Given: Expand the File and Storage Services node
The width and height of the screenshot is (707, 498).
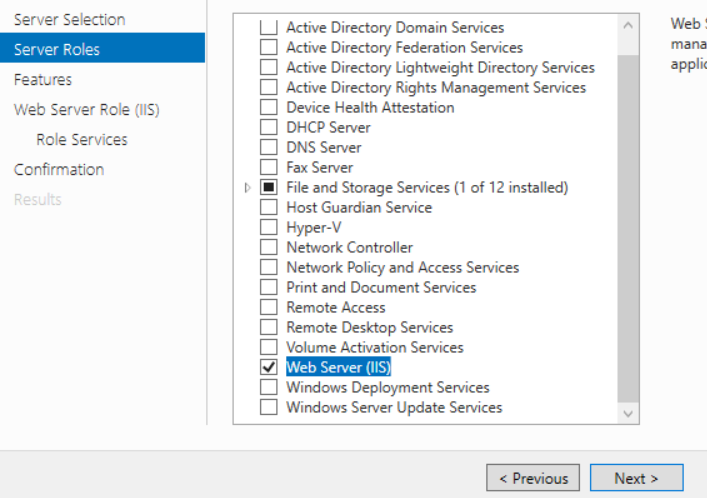Looking at the screenshot, I should coord(248,188).
